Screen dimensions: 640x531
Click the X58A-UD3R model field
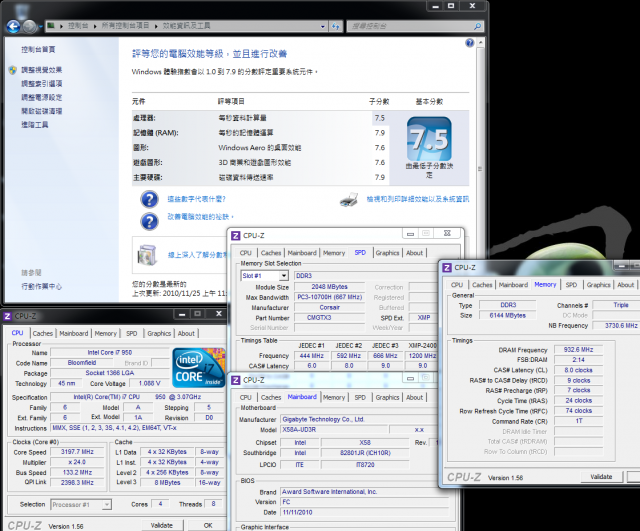tap(334, 430)
